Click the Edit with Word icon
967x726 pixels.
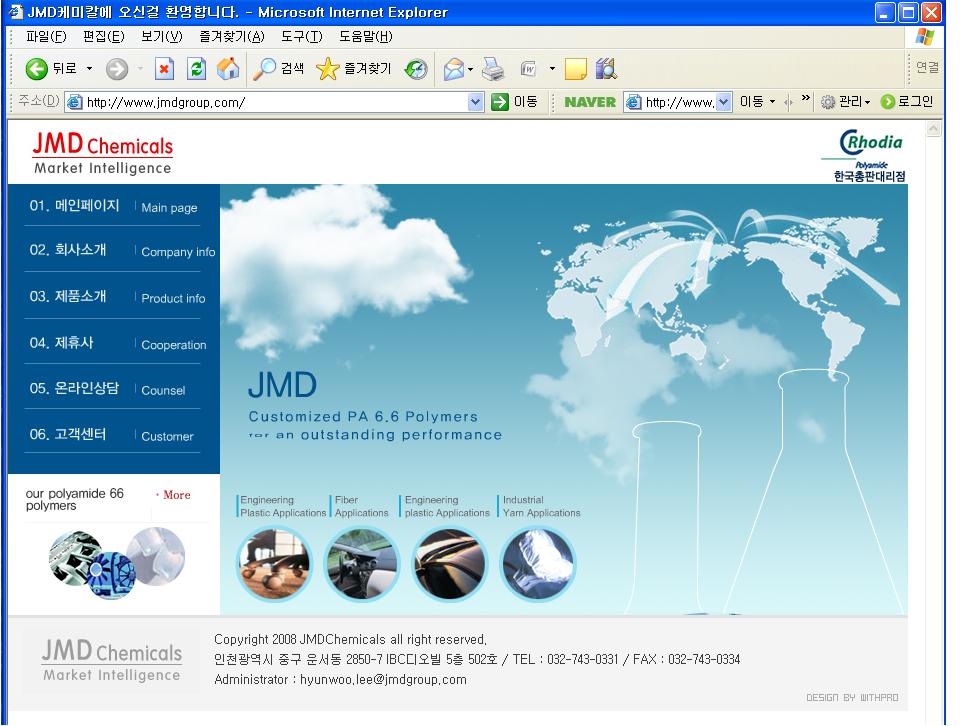tap(529, 68)
